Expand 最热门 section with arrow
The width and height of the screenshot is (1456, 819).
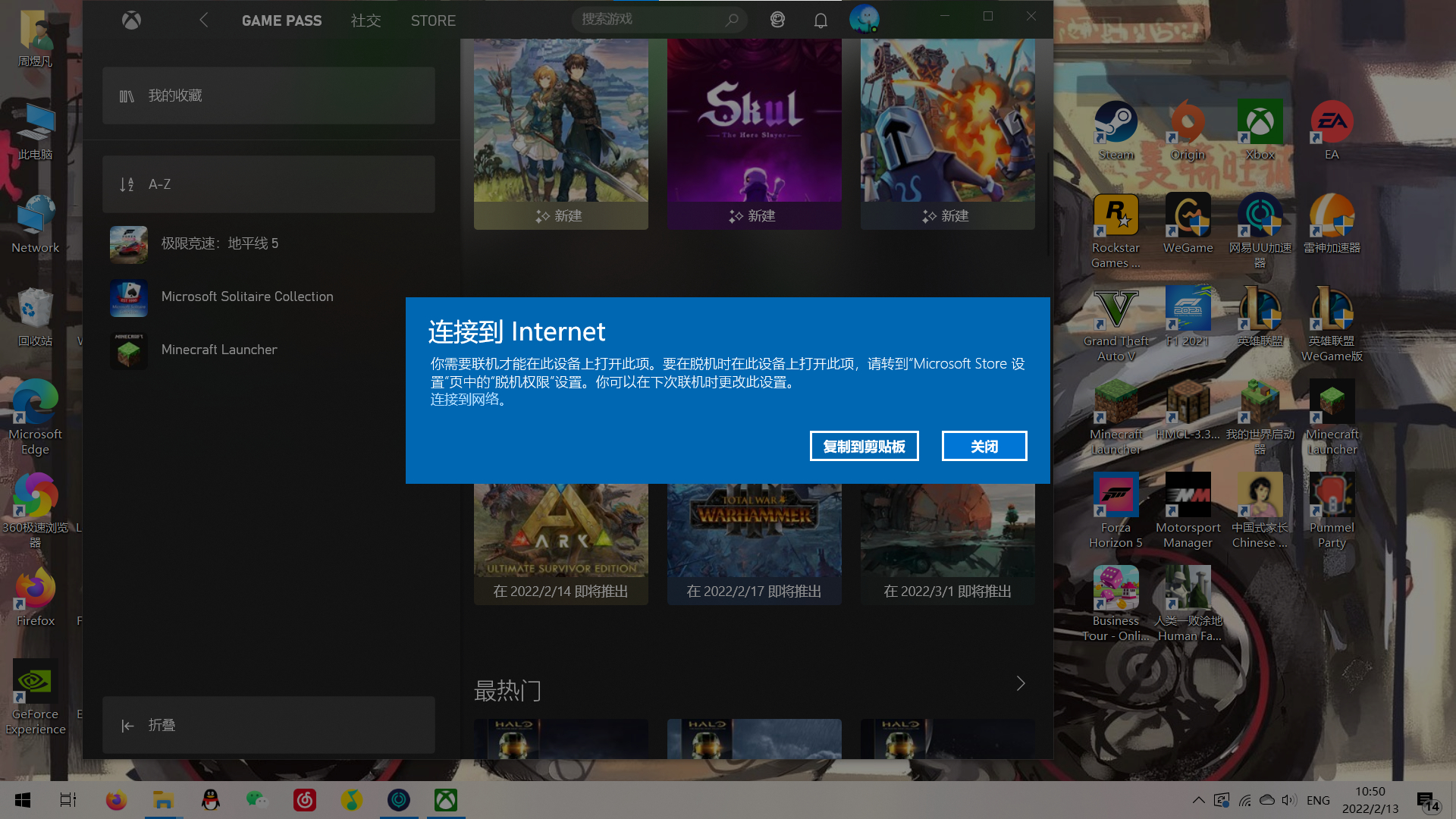1021,683
